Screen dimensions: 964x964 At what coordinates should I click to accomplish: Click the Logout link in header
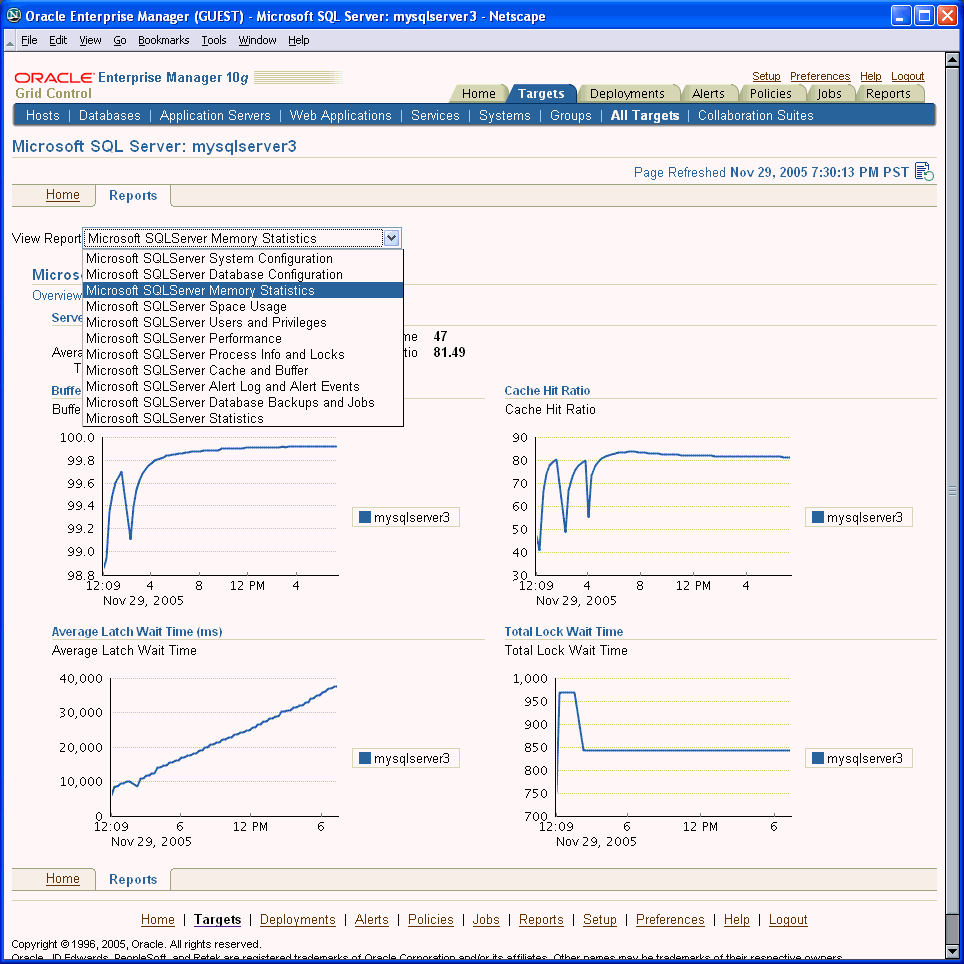click(x=908, y=76)
